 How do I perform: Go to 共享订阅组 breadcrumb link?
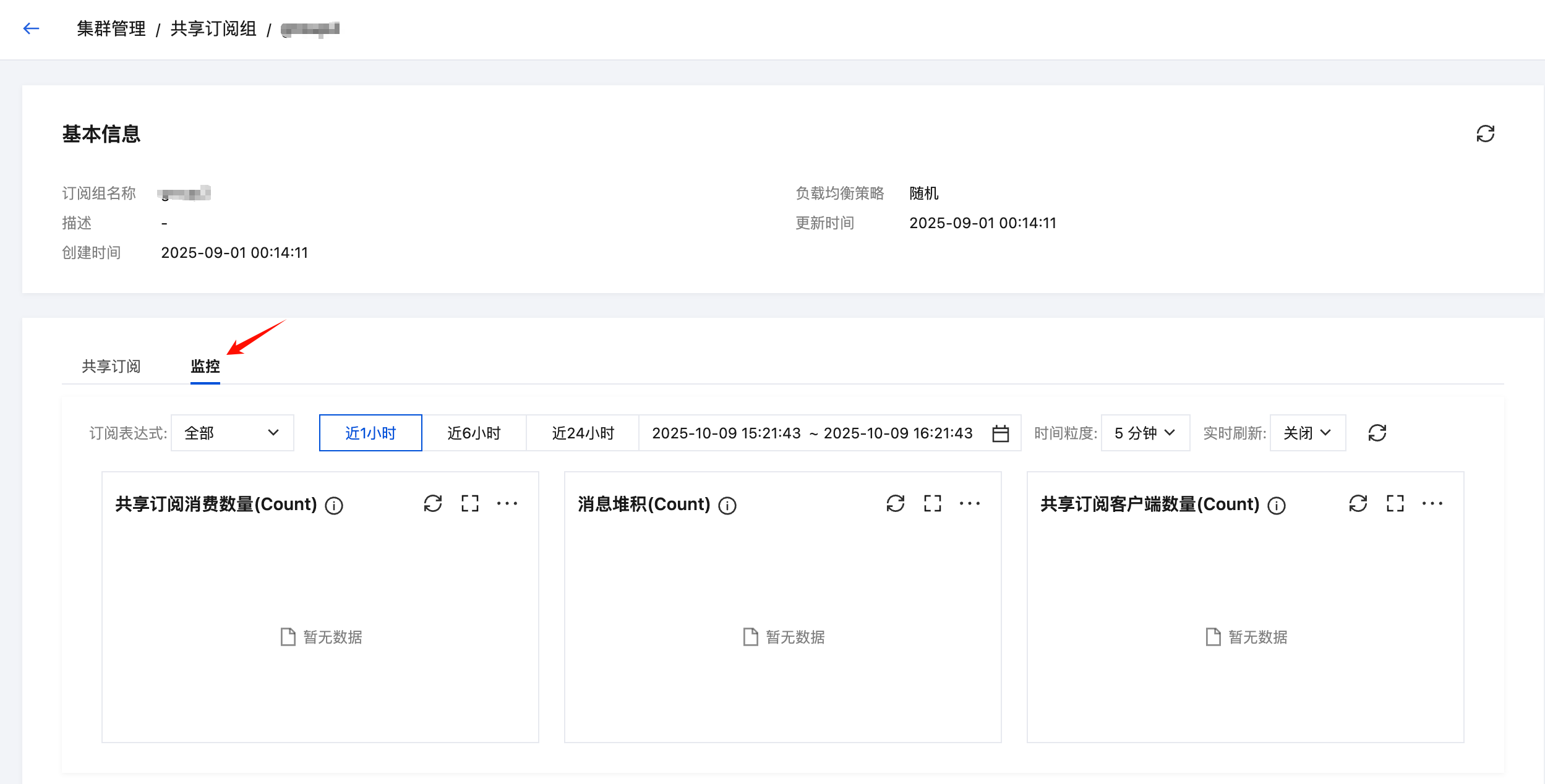click(x=213, y=28)
